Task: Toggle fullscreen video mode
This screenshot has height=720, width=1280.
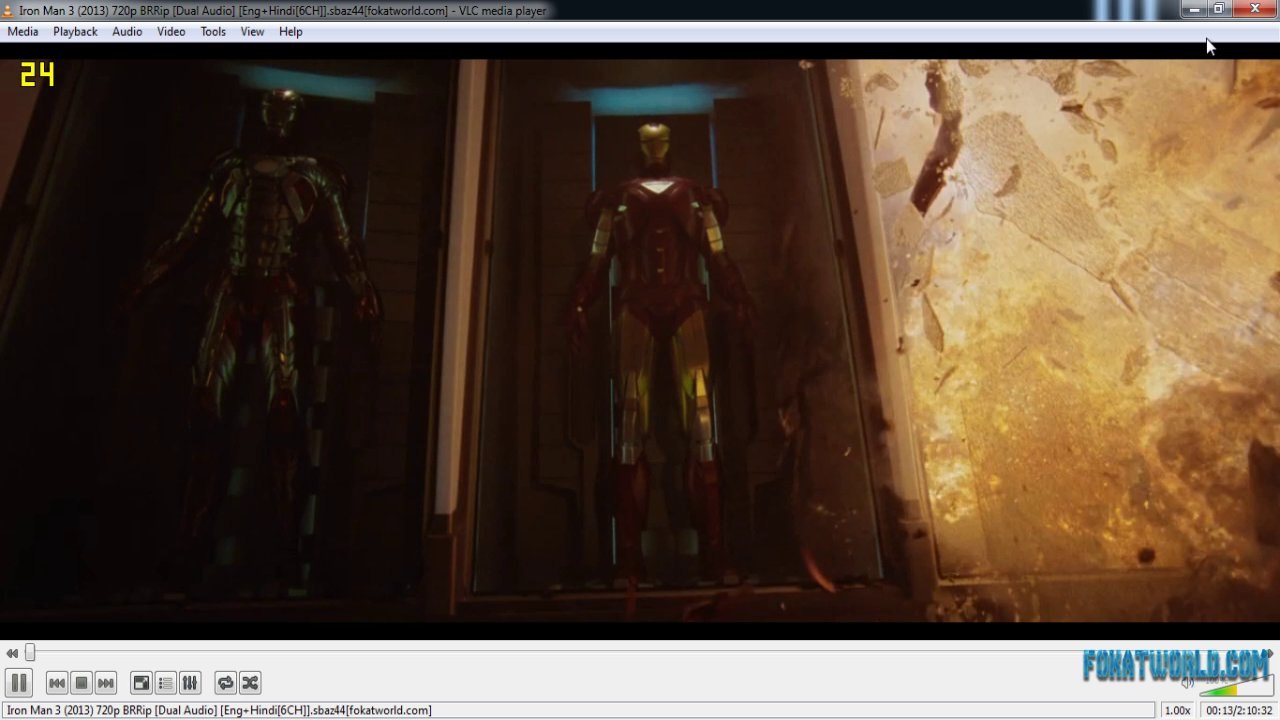Action: click(142, 683)
